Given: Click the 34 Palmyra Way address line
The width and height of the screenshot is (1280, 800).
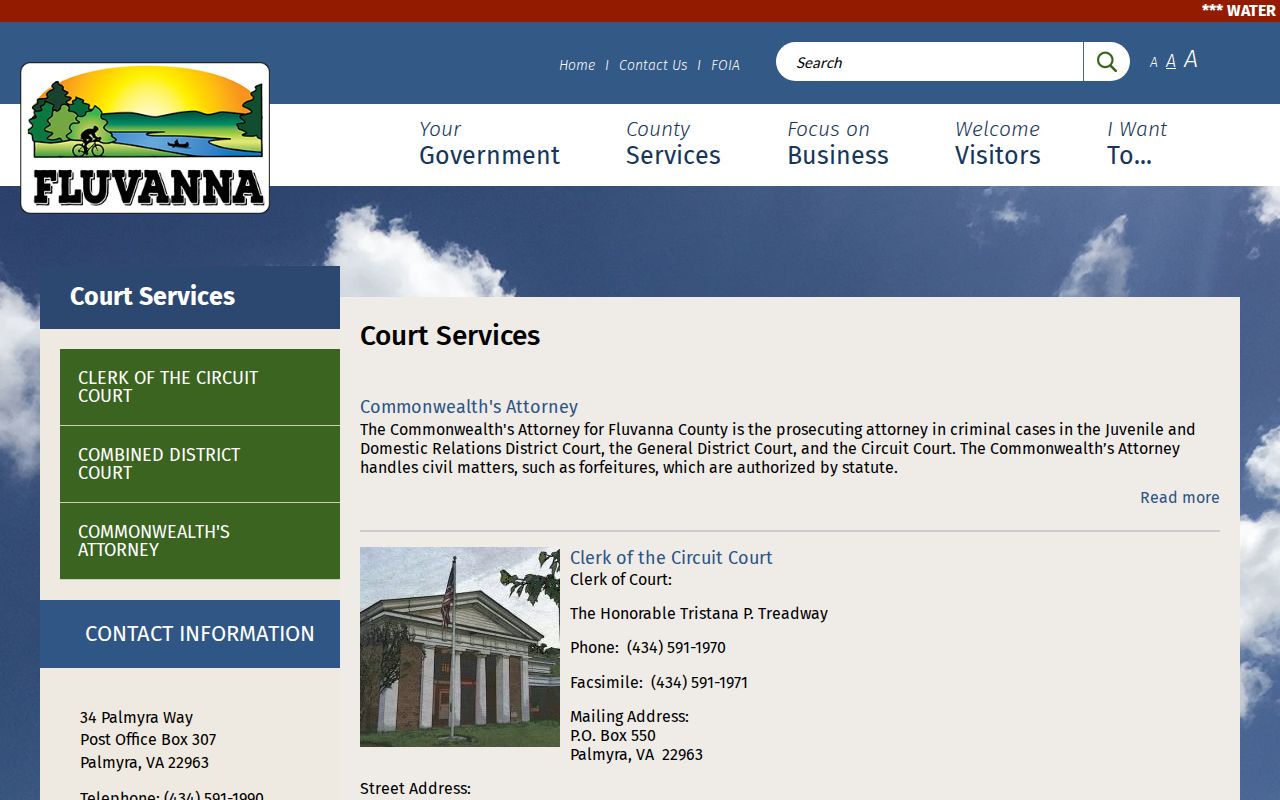Looking at the screenshot, I should pyautogui.click(x=136, y=718).
